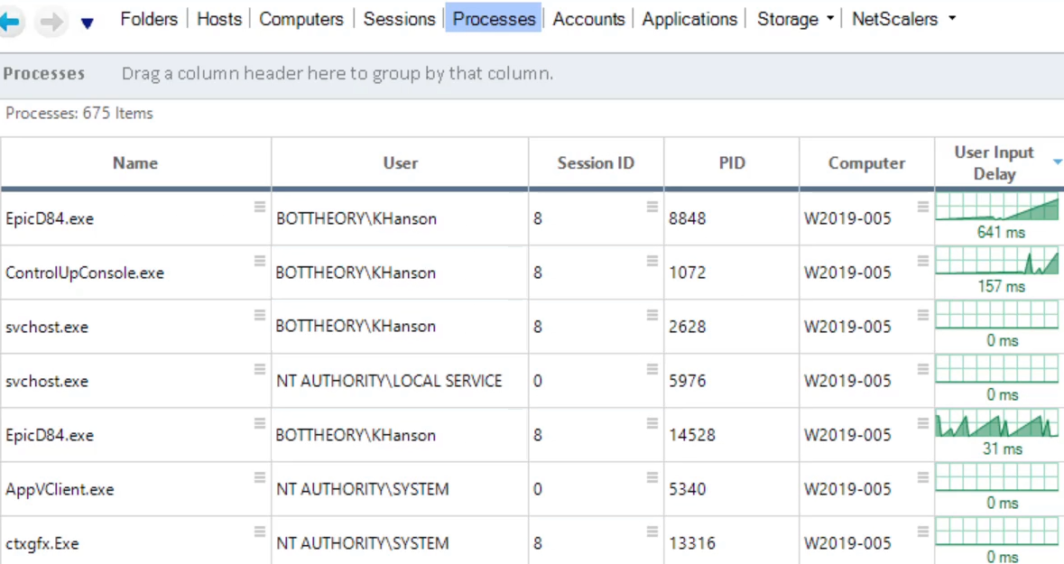The height and width of the screenshot is (564, 1064).
Task: Open session ID cell menu in PID 5976 row
Action: point(652,369)
